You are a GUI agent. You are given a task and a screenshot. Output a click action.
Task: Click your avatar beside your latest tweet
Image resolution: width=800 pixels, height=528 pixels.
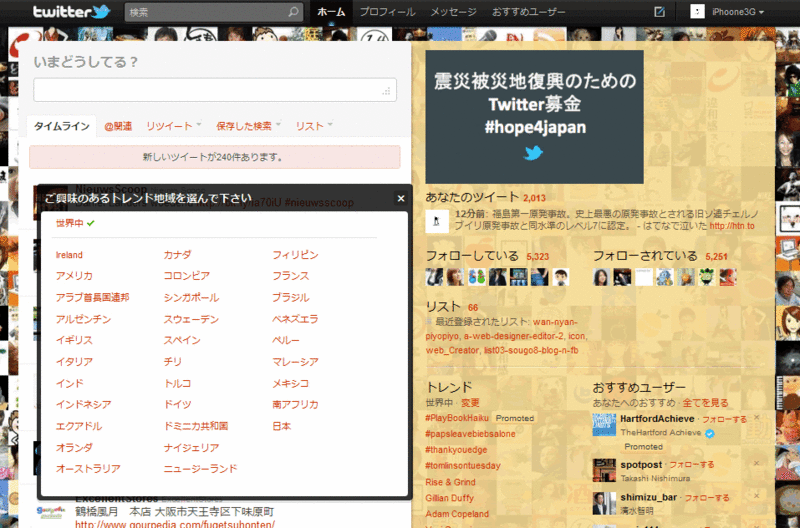[x=437, y=221]
